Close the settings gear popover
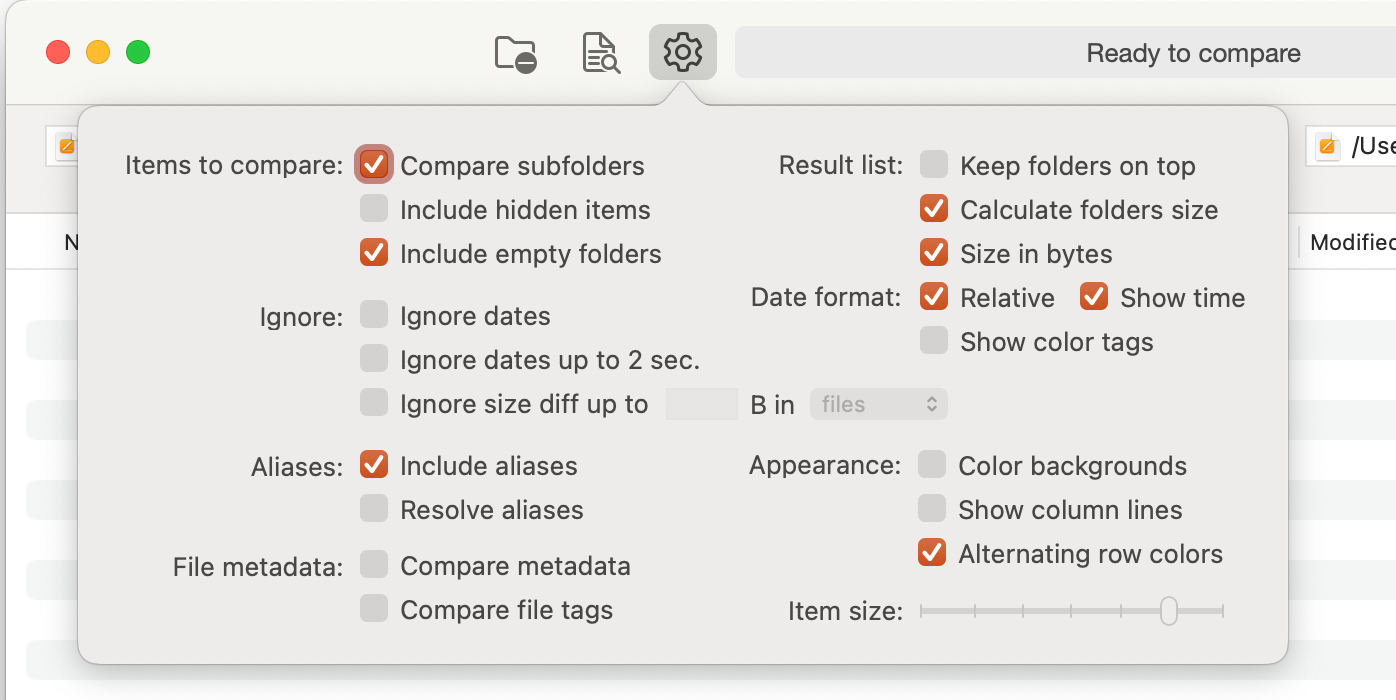Screen dimensions: 1396x700 pos(683,52)
